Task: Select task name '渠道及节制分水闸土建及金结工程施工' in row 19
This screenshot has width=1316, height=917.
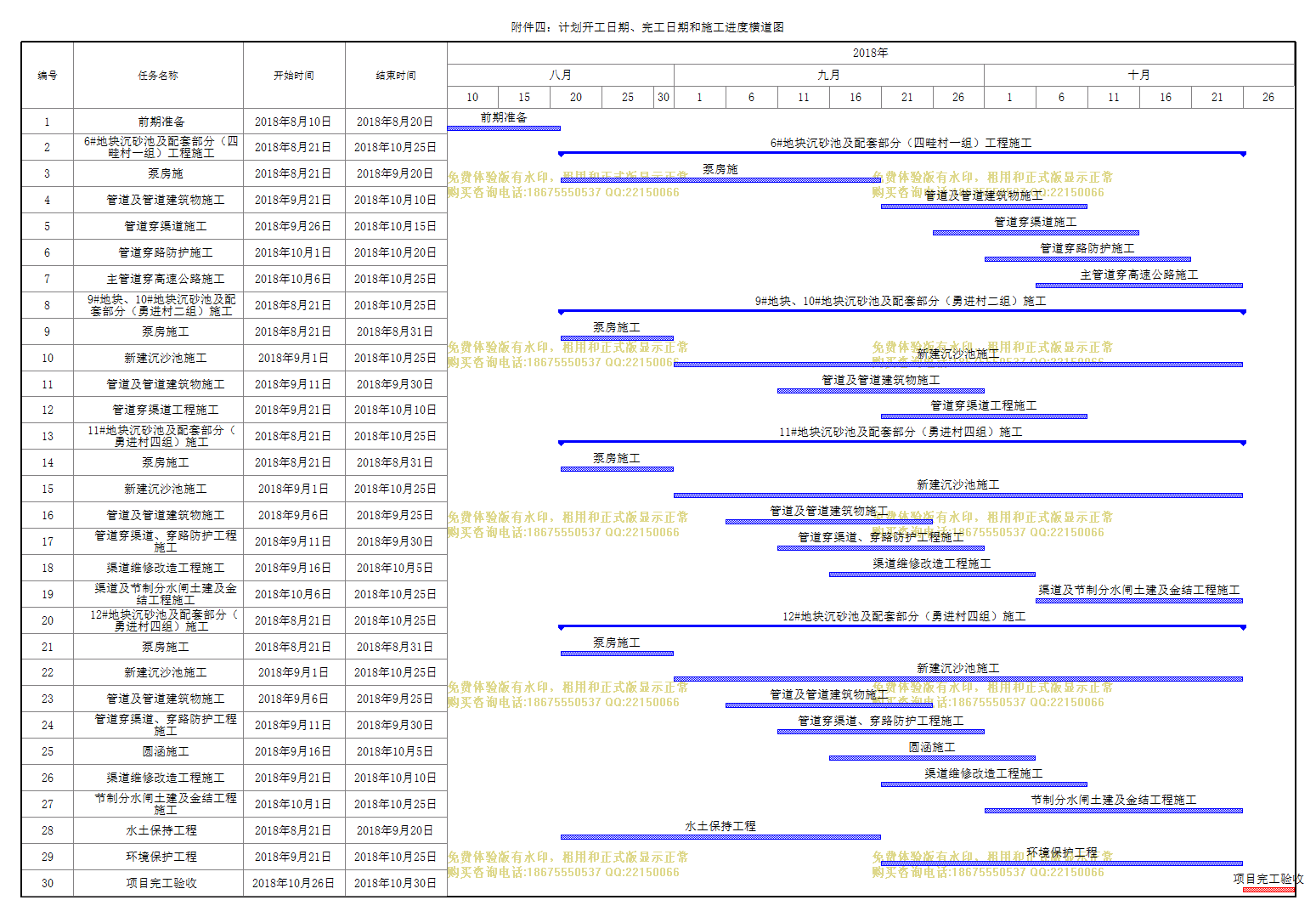Action: (x=158, y=594)
